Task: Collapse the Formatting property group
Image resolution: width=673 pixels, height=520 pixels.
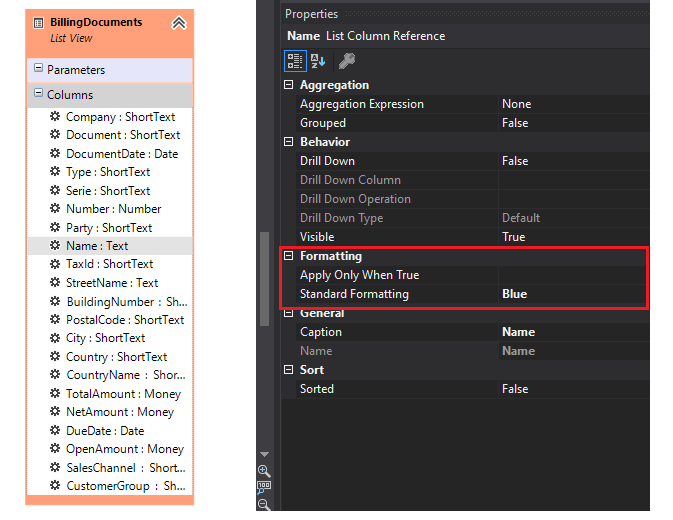Action: pyautogui.click(x=288, y=256)
